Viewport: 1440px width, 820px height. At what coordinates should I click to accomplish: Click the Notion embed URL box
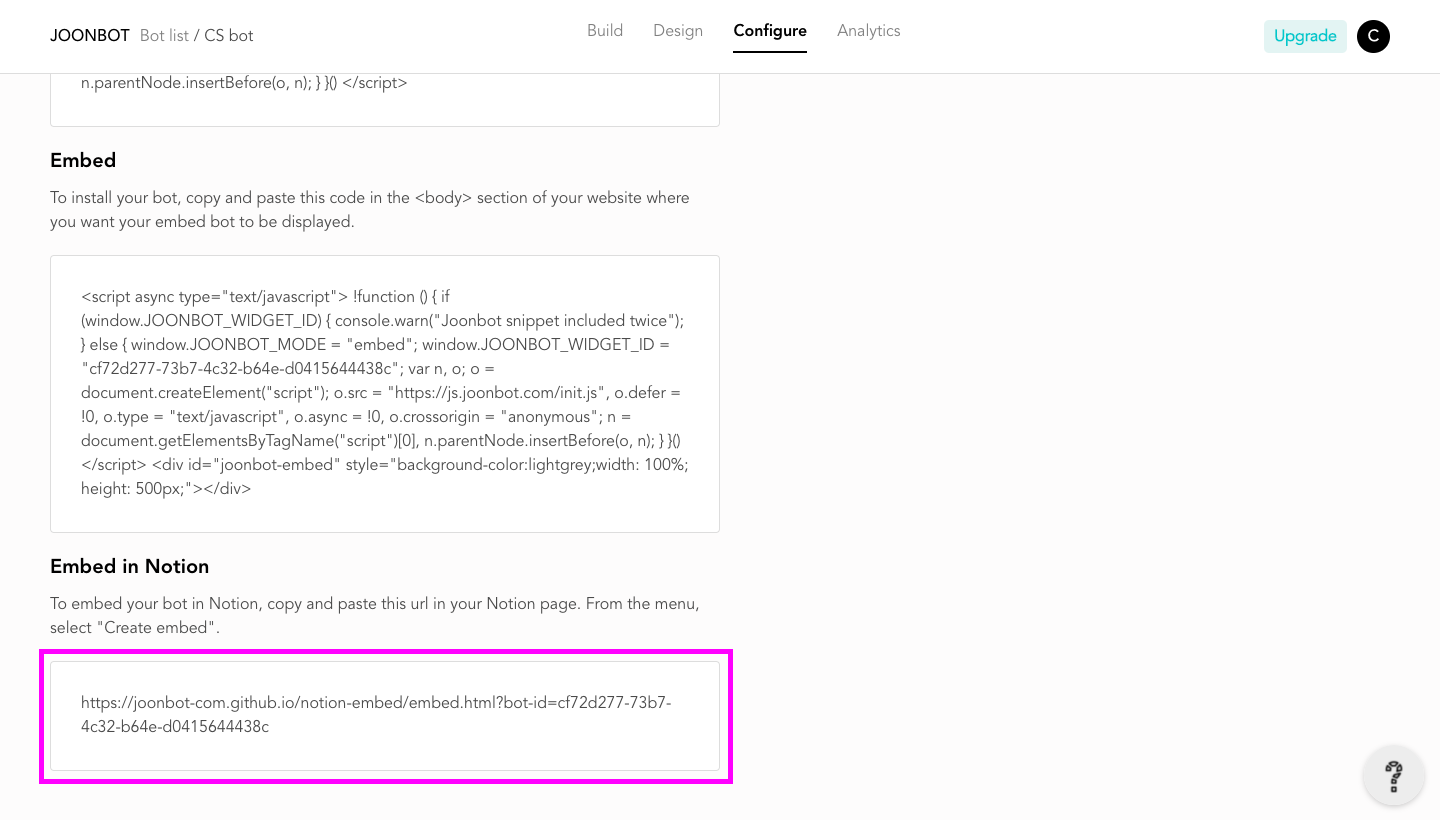tap(385, 716)
